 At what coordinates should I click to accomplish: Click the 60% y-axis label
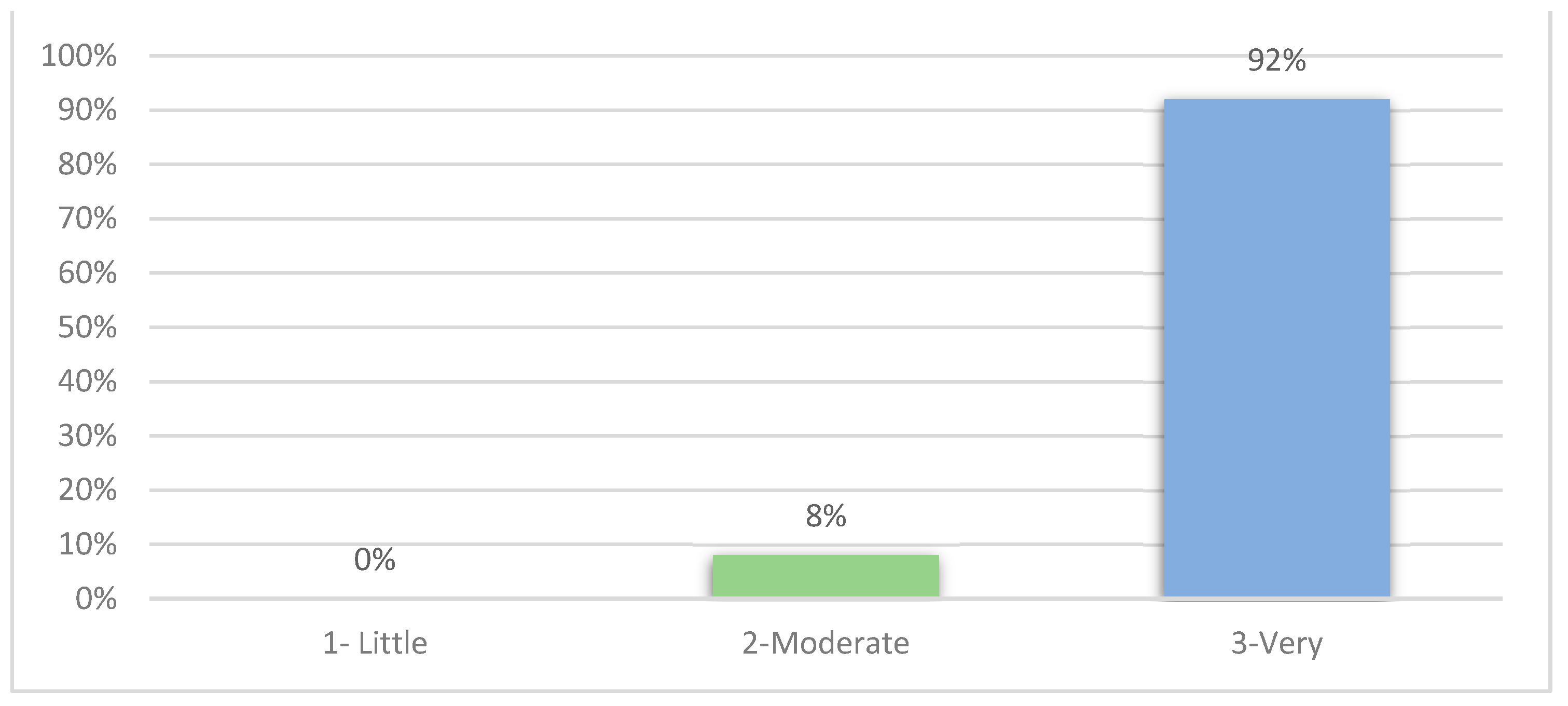click(x=87, y=273)
